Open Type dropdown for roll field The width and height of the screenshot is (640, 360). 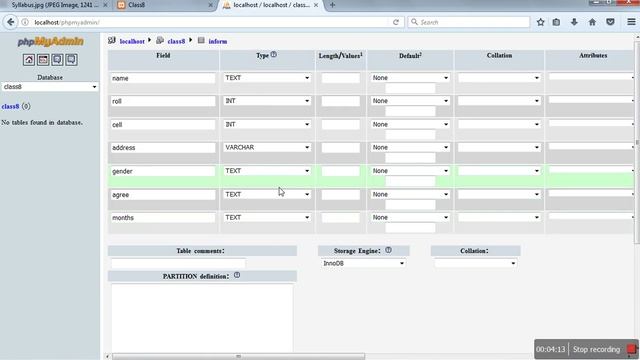(267, 101)
